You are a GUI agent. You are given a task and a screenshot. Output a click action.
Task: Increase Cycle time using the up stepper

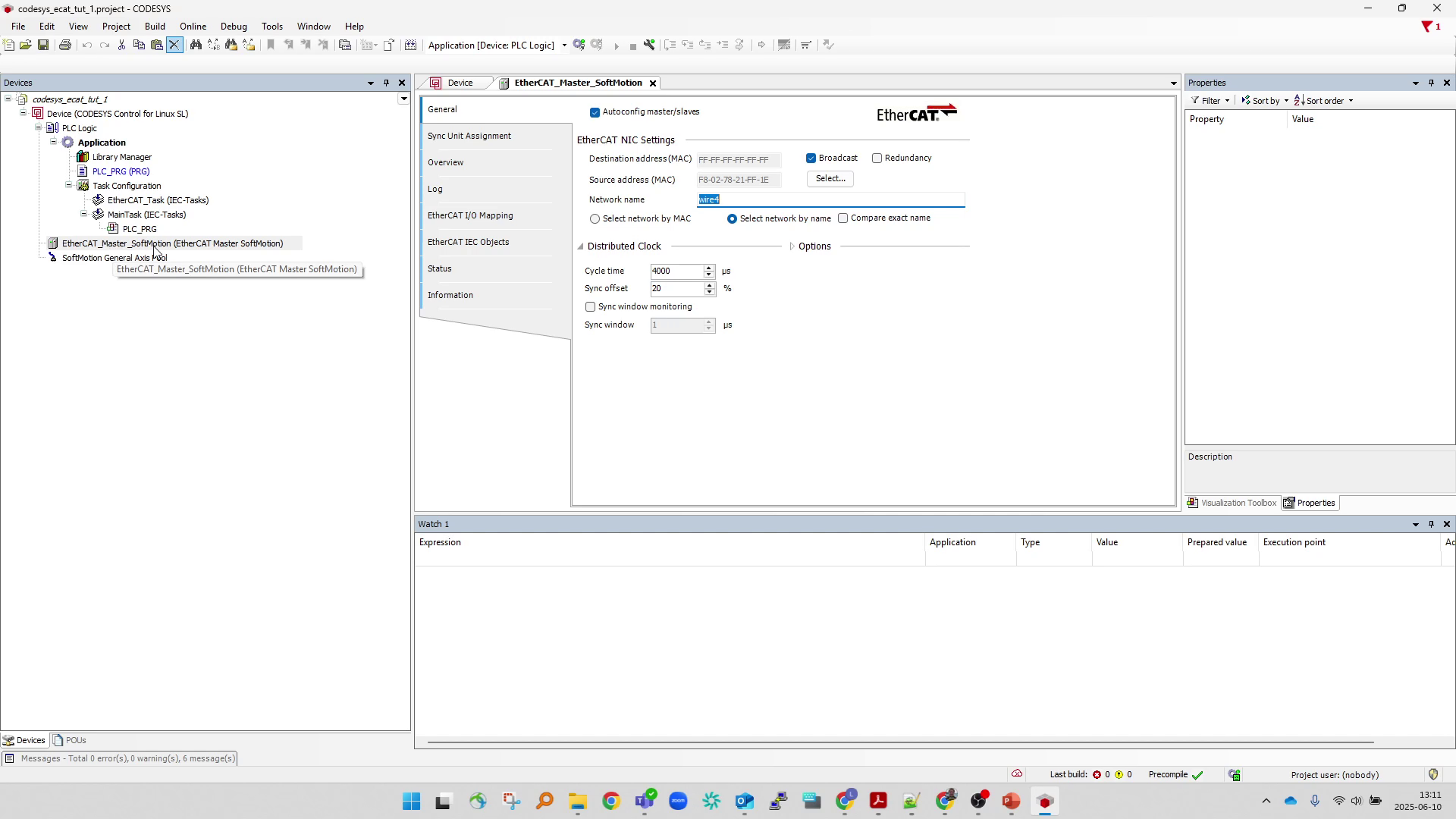(709, 268)
